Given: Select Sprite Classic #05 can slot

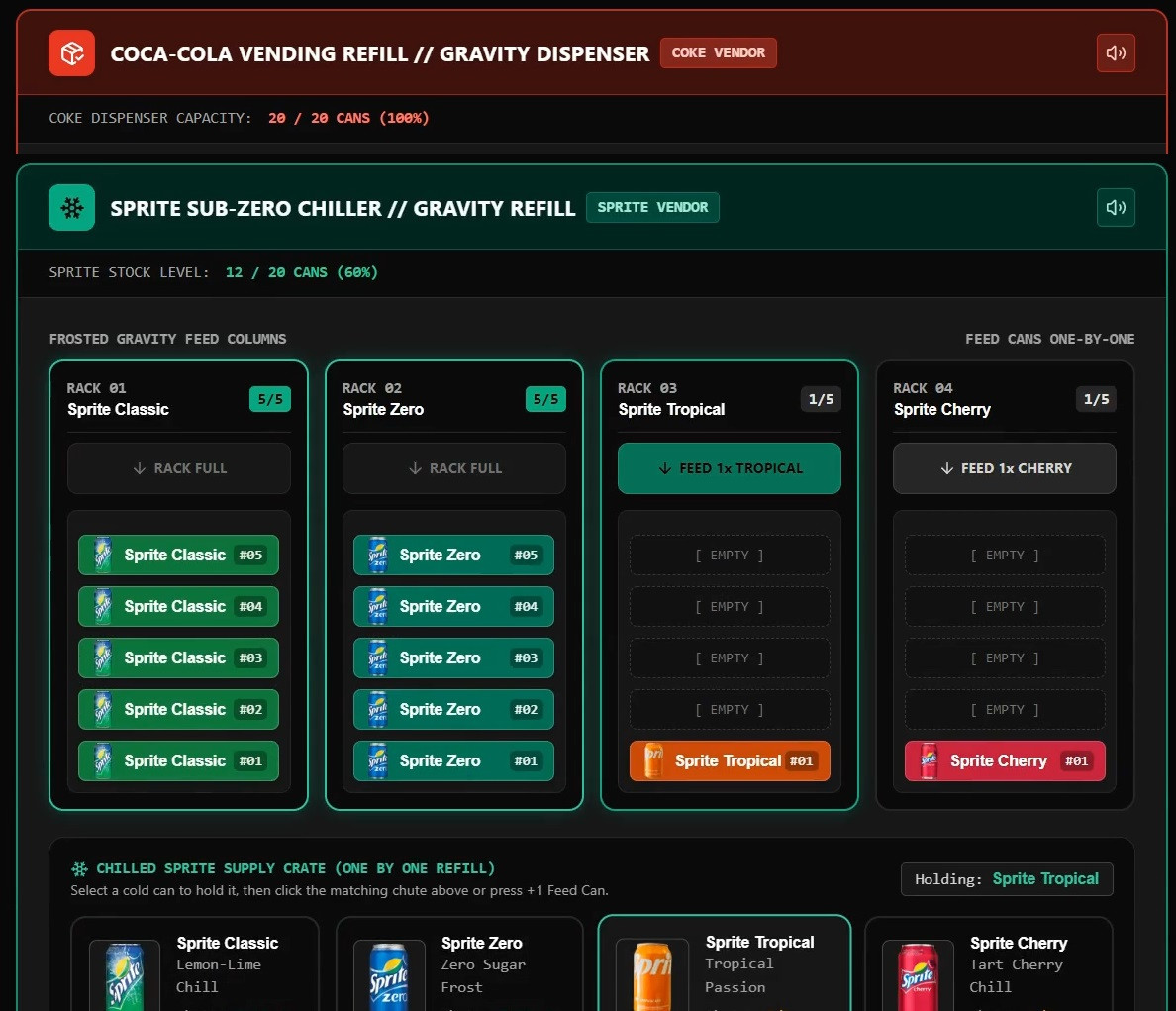Looking at the screenshot, I should click(x=178, y=555).
